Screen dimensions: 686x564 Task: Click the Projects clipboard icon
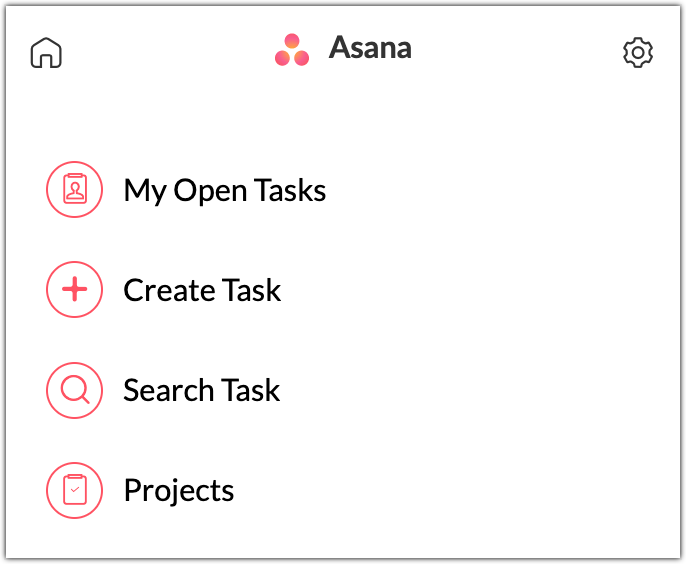point(75,490)
